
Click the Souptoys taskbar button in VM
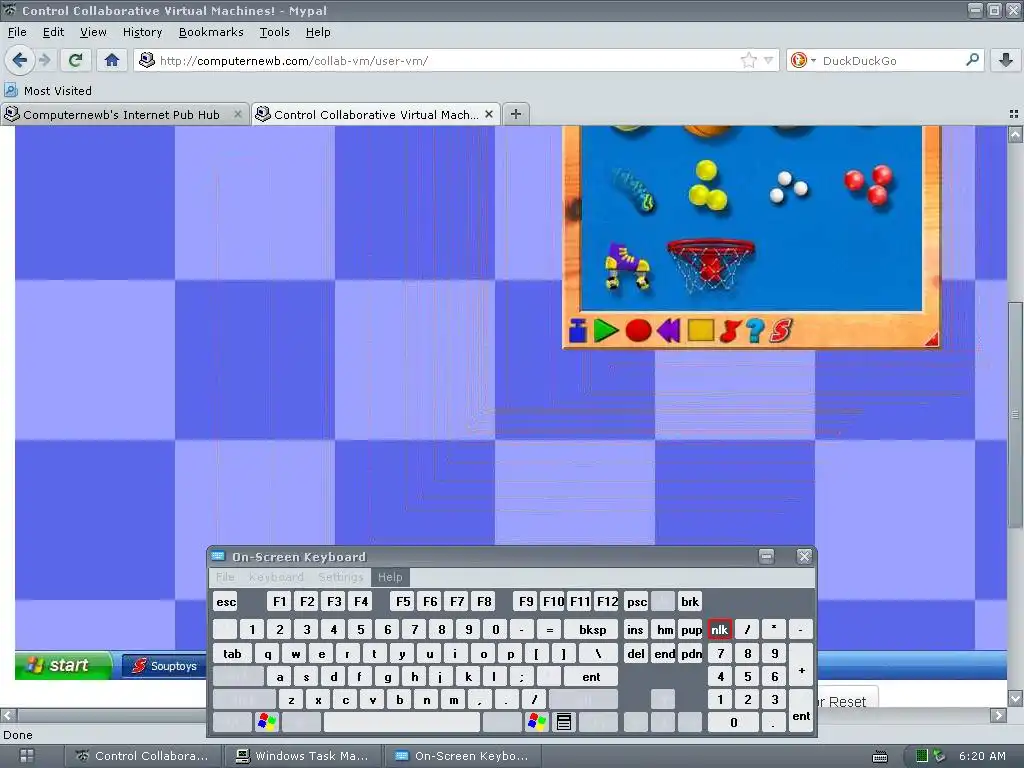(x=163, y=666)
